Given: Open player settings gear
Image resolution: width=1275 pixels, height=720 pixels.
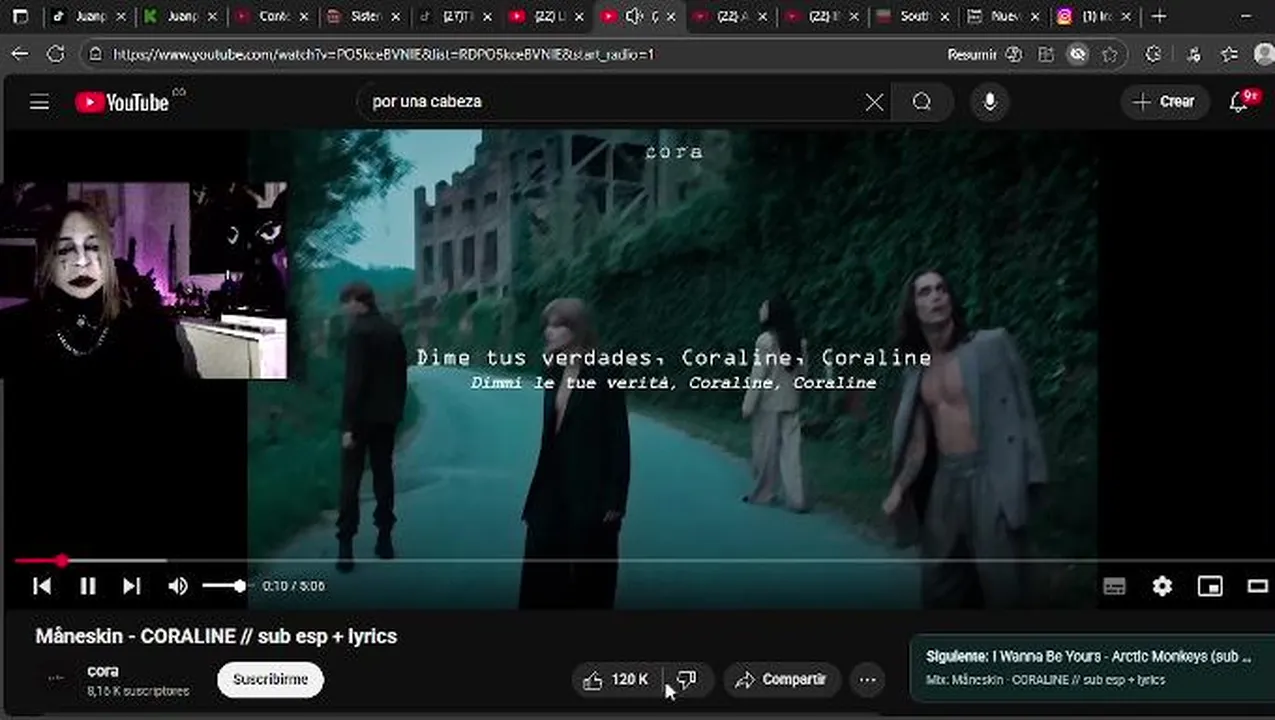Looking at the screenshot, I should [1162, 587].
